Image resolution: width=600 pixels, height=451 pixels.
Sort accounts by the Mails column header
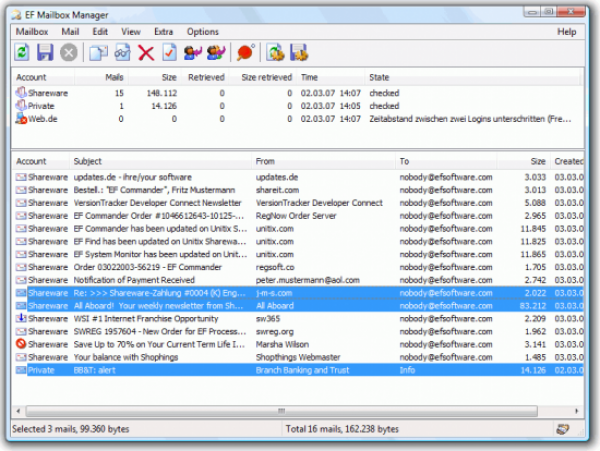[x=101, y=77]
